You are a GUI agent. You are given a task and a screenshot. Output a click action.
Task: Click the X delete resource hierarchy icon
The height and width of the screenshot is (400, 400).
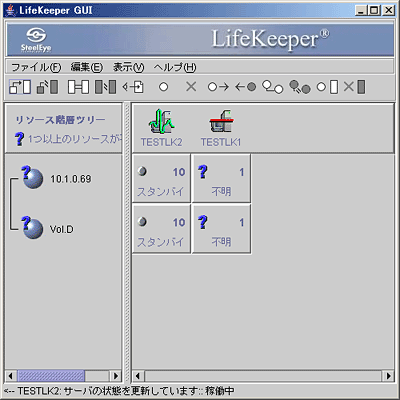pos(191,87)
